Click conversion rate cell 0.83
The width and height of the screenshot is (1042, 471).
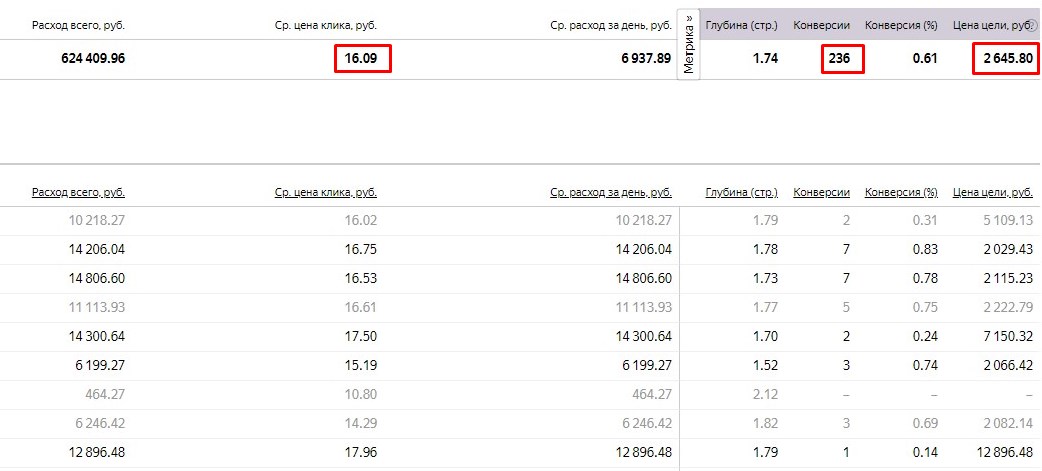(926, 250)
